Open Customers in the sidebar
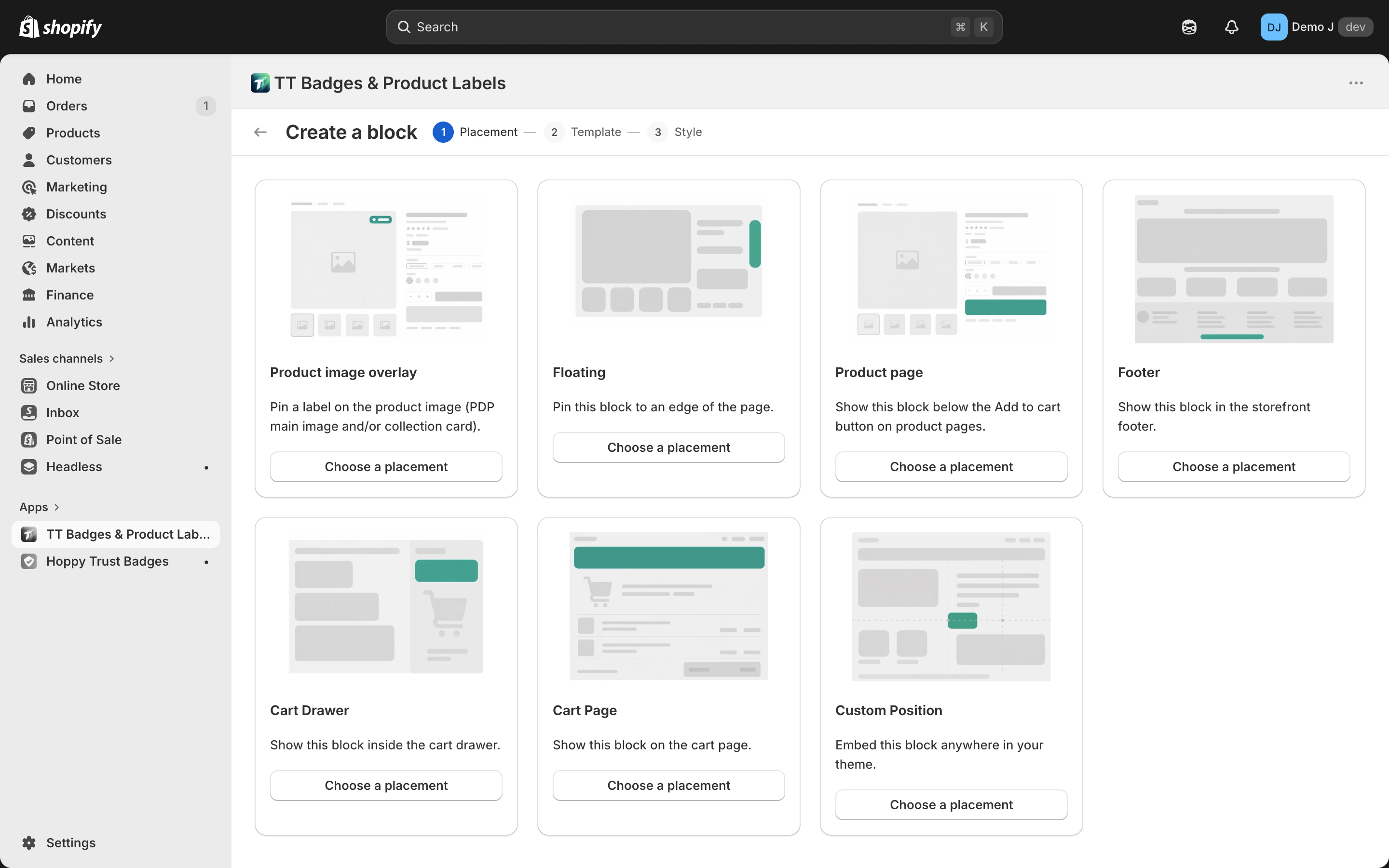The image size is (1389, 868). tap(115, 160)
